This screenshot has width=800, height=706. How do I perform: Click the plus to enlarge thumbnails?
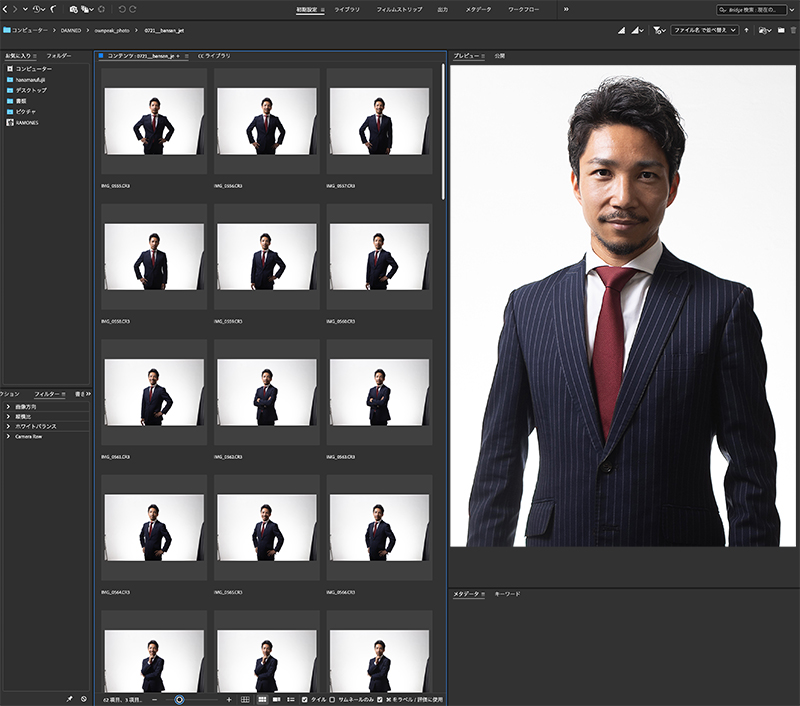pyautogui.click(x=229, y=700)
